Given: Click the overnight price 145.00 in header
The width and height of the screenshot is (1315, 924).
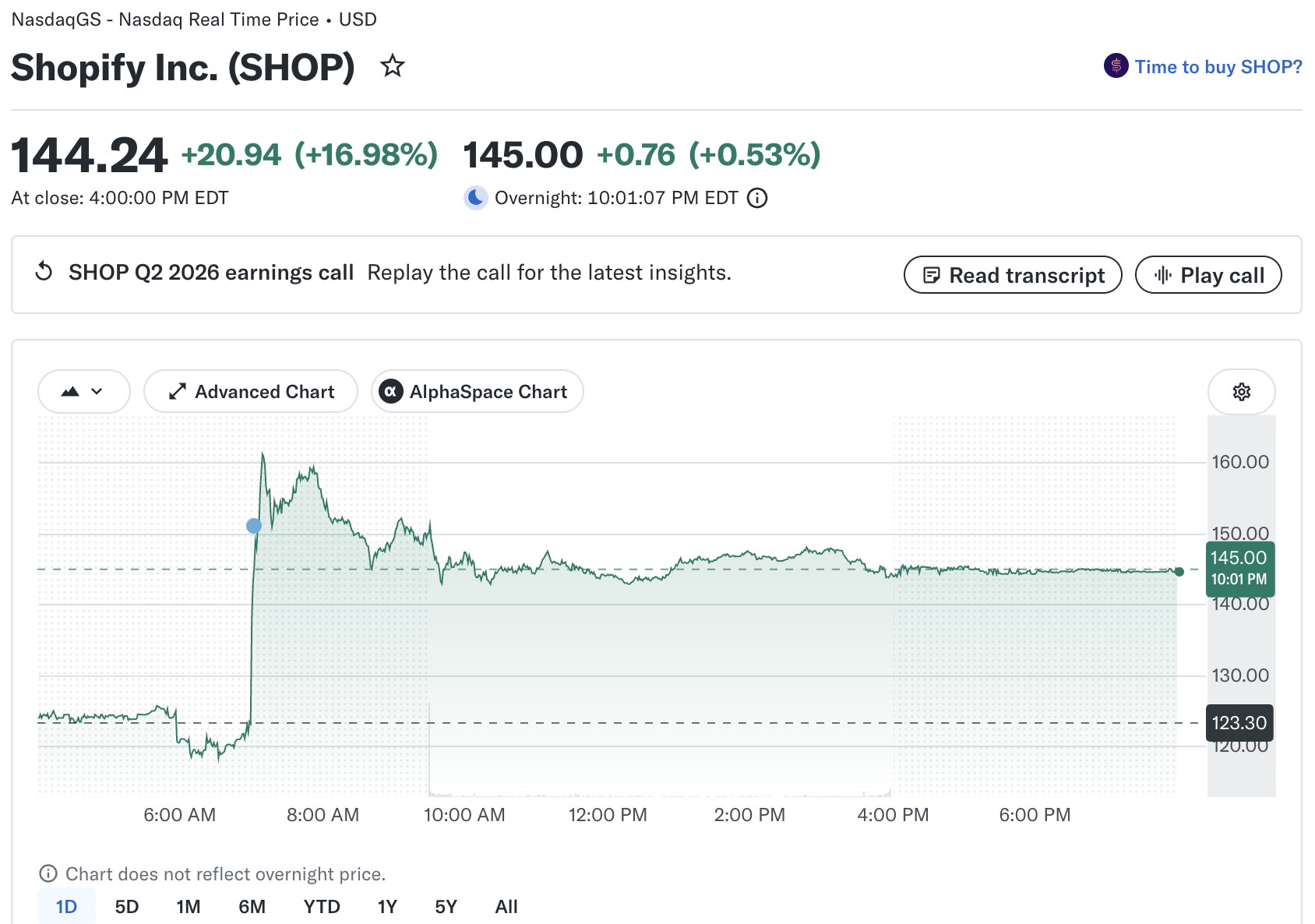Looking at the screenshot, I should coord(523,155).
